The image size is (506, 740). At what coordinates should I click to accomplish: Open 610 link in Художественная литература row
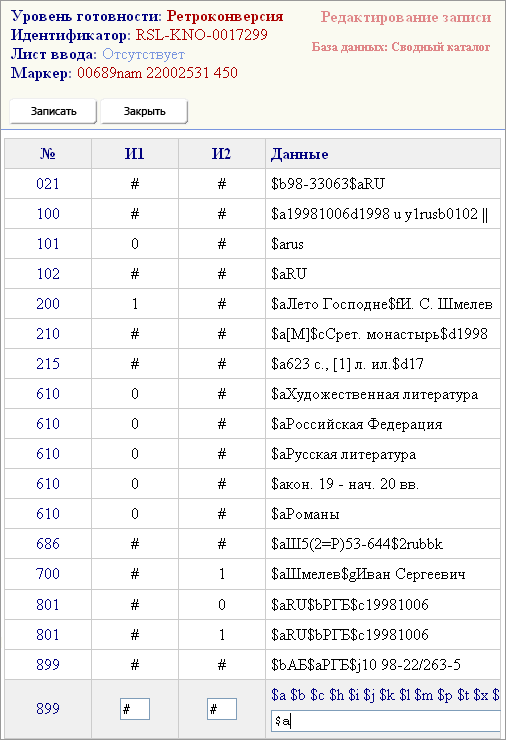[x=48, y=394]
